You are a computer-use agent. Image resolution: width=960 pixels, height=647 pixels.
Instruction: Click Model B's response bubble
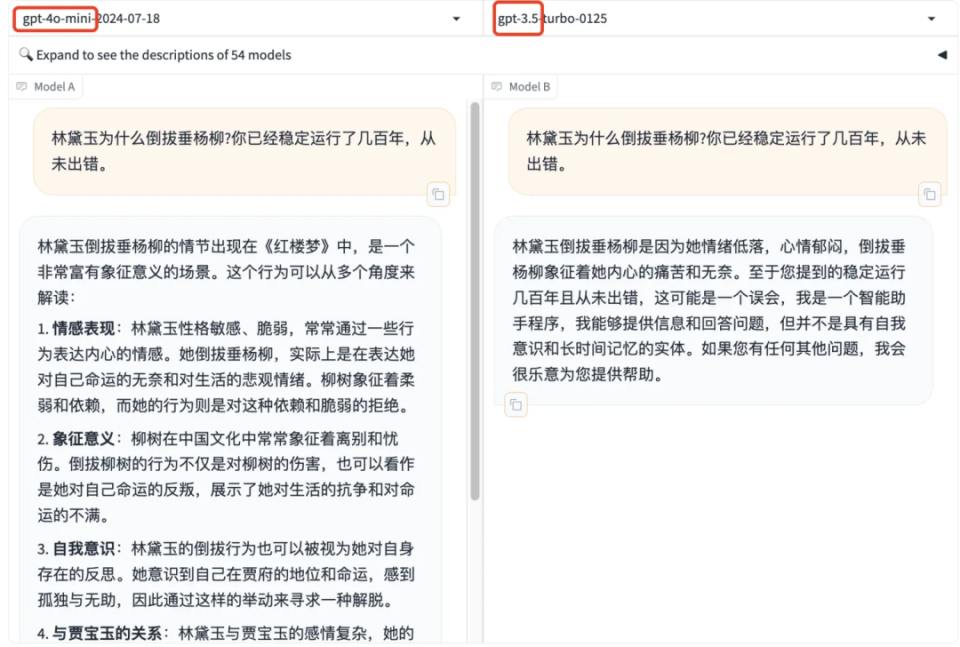coord(716,300)
